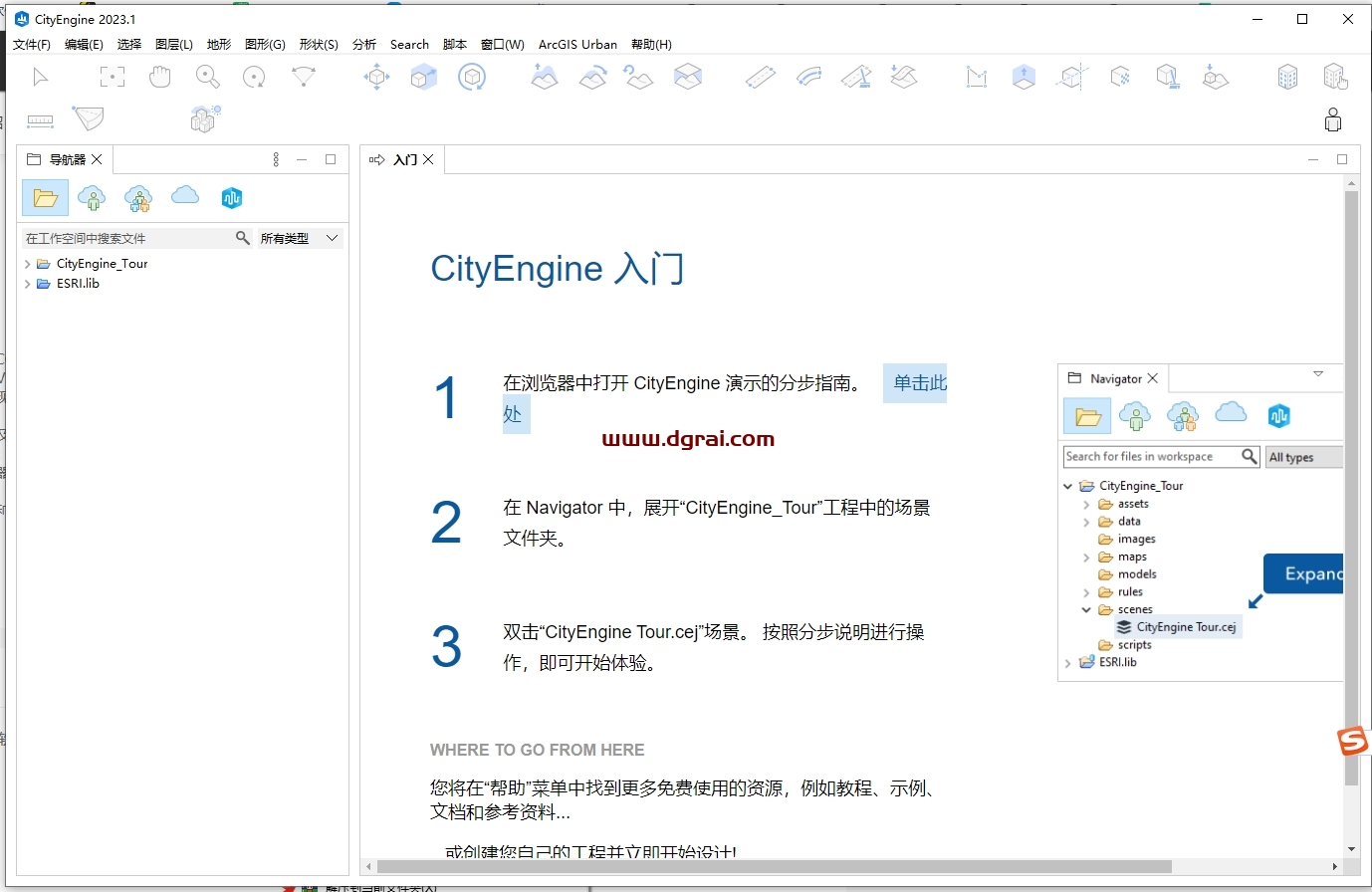Screen dimensions: 1372x892
Task: Open the user account person icon
Action: pos(1333,119)
